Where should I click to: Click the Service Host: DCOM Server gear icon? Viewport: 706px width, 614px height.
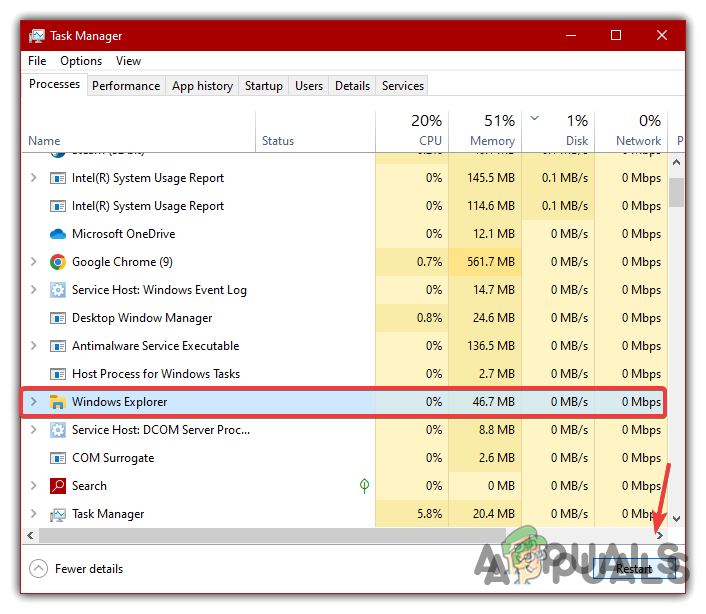pos(58,430)
